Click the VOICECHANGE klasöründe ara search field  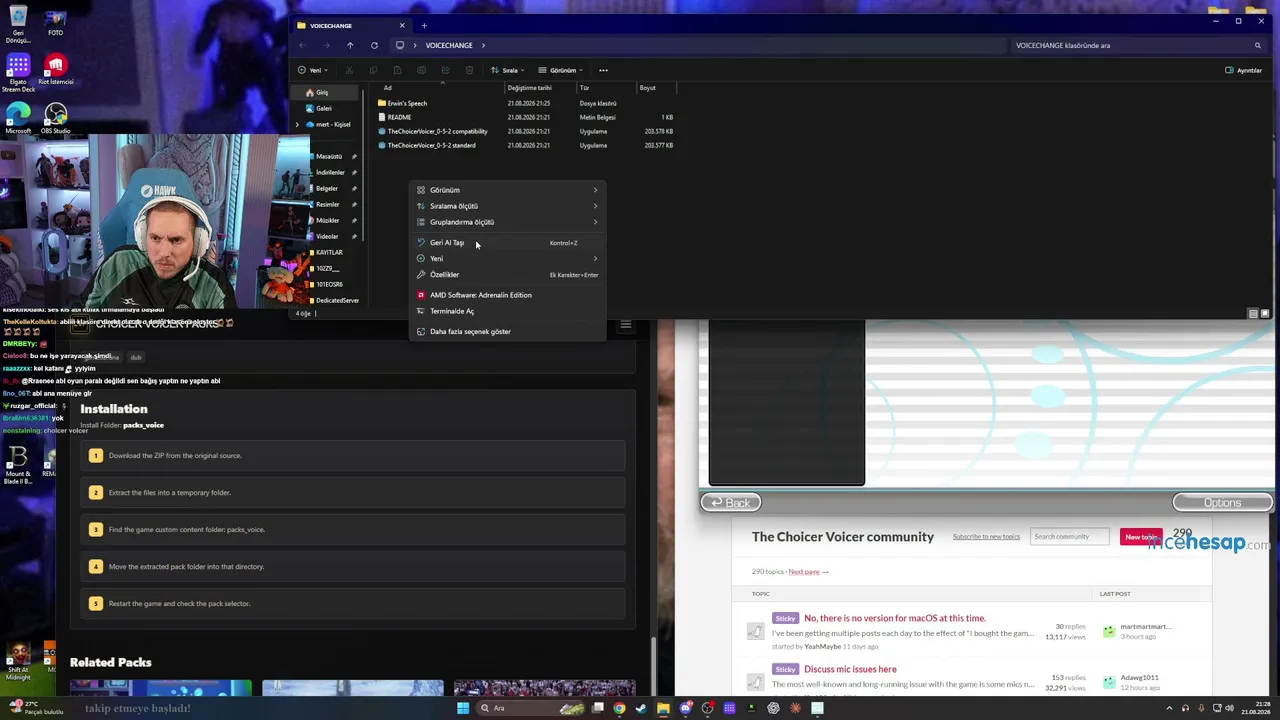1137,45
